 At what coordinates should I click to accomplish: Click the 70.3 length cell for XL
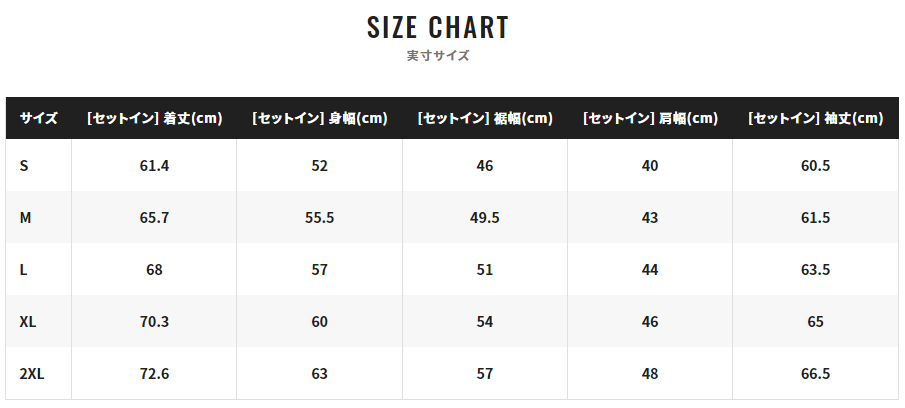click(x=154, y=321)
